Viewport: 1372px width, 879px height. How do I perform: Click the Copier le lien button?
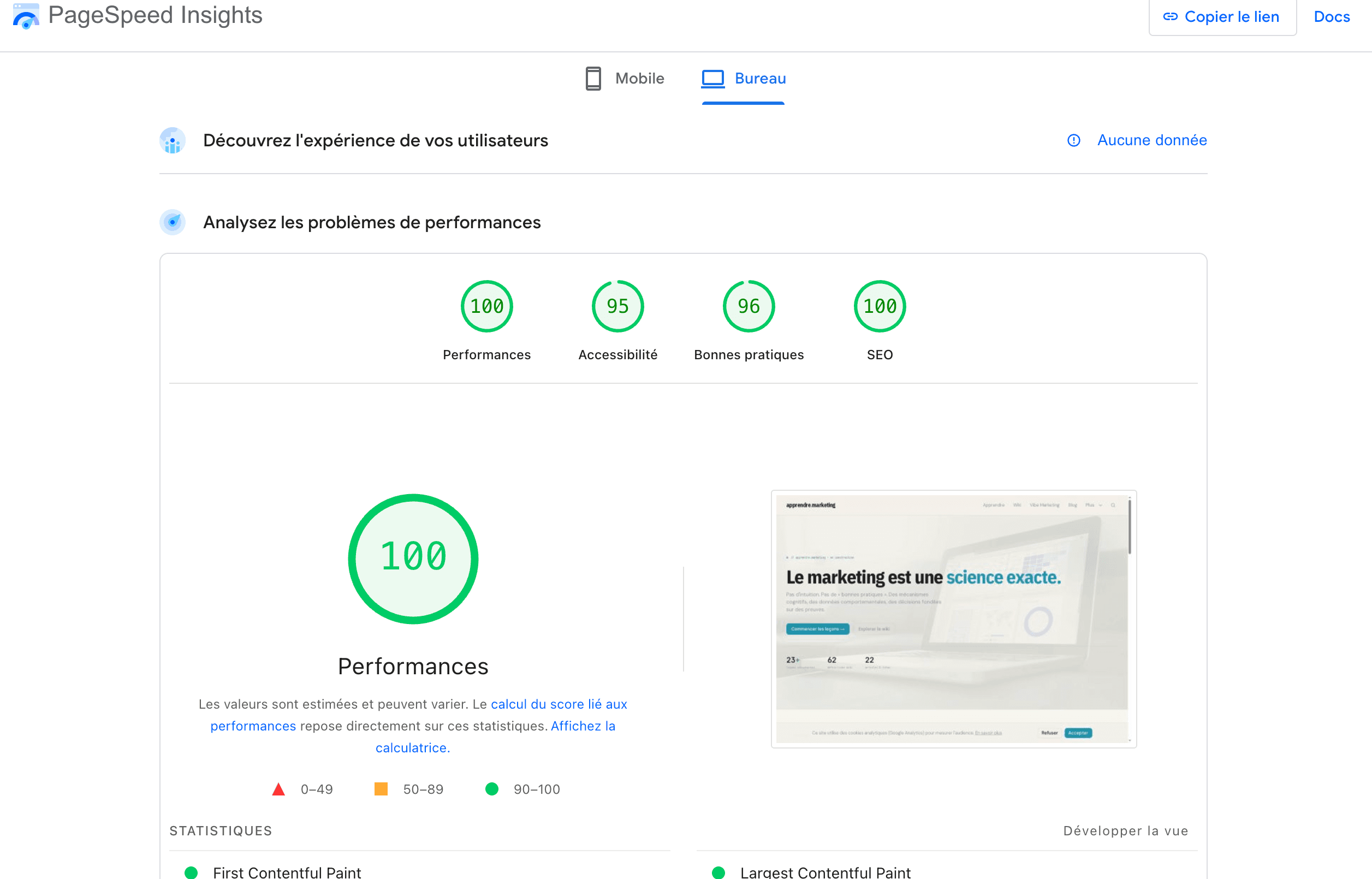coord(1223,16)
